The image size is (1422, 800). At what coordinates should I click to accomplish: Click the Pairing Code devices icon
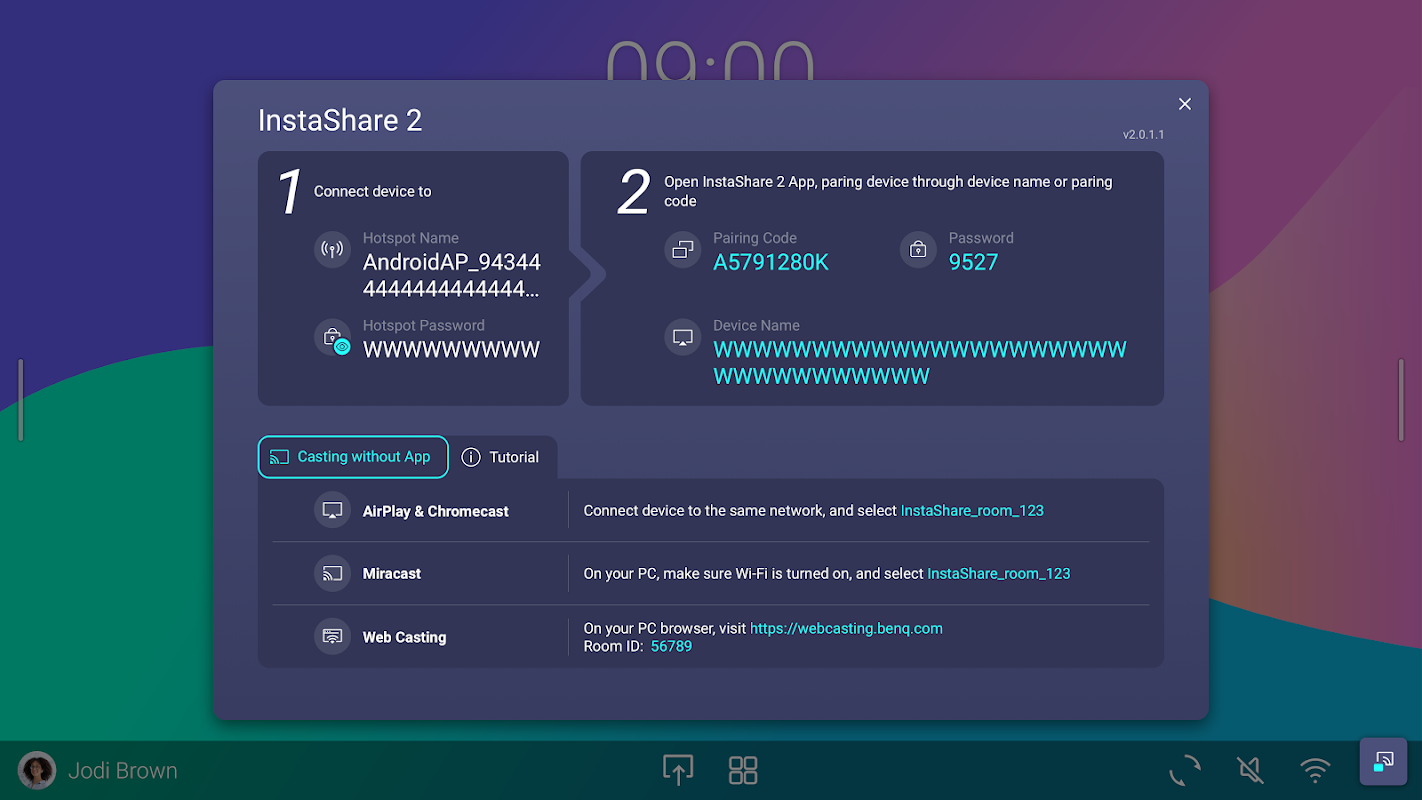point(683,250)
